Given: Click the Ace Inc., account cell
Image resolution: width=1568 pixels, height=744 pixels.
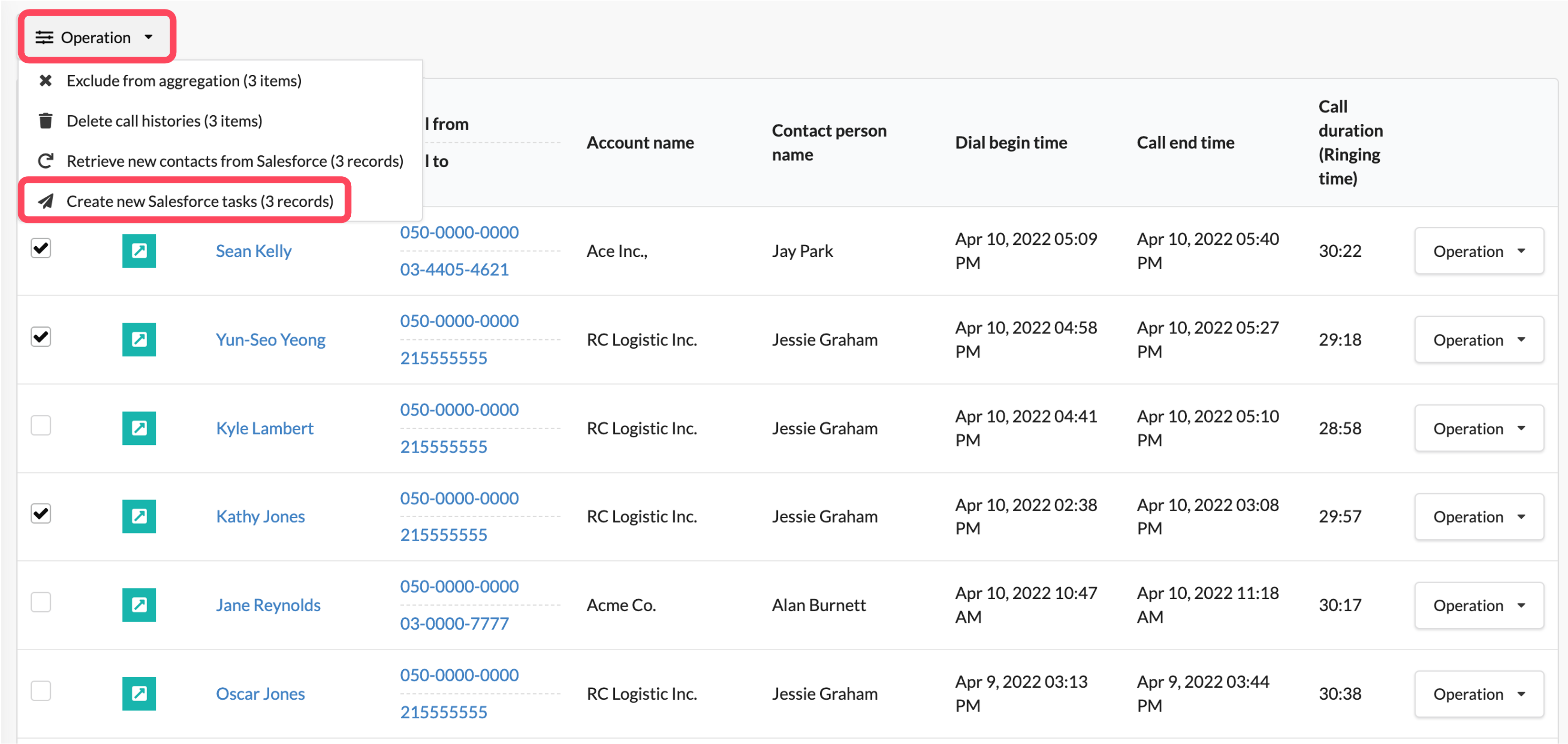Looking at the screenshot, I should (x=617, y=251).
